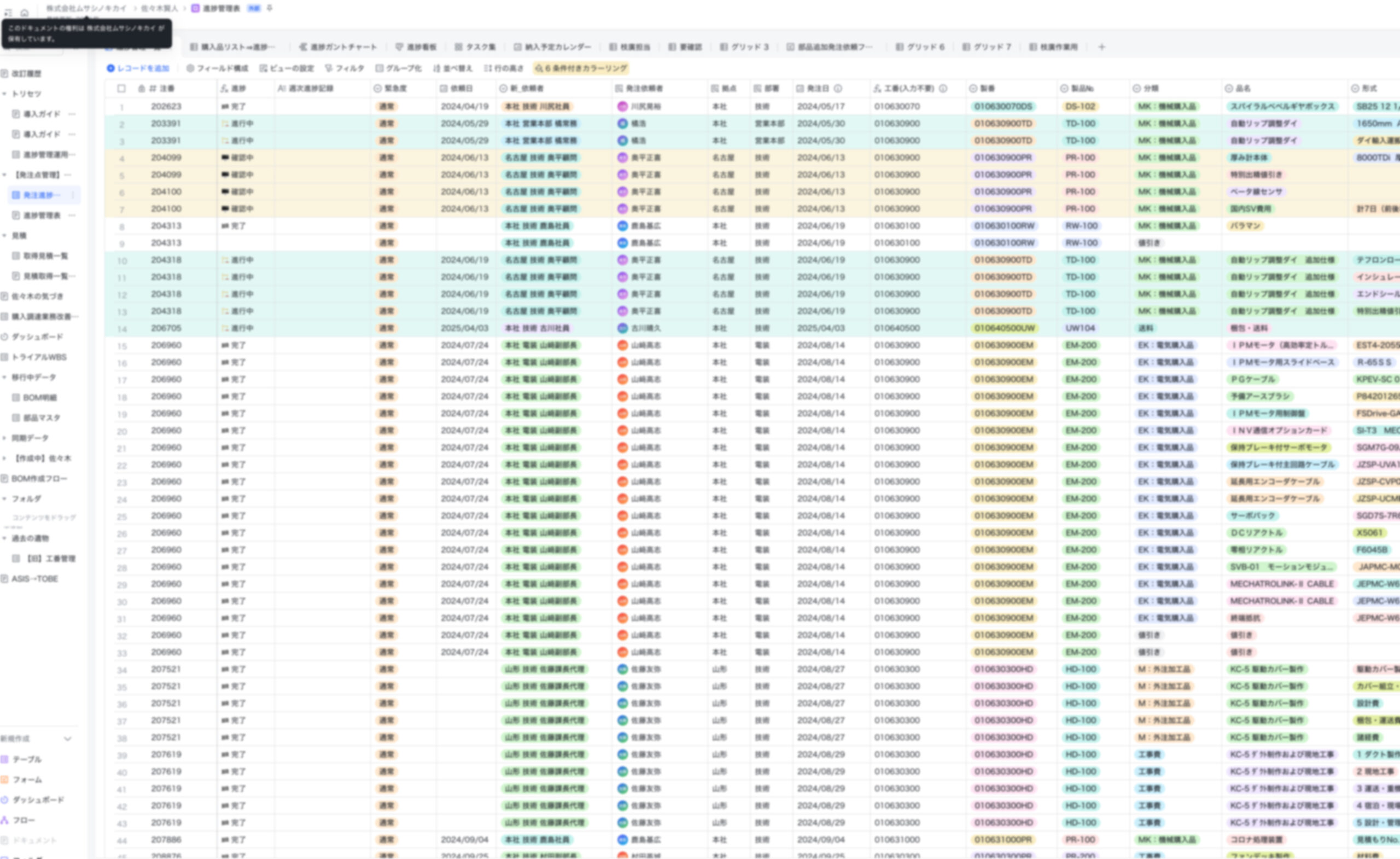
Task: Click the 株式会社ムサシノキカイ breadcrumb link
Action: coord(86,9)
